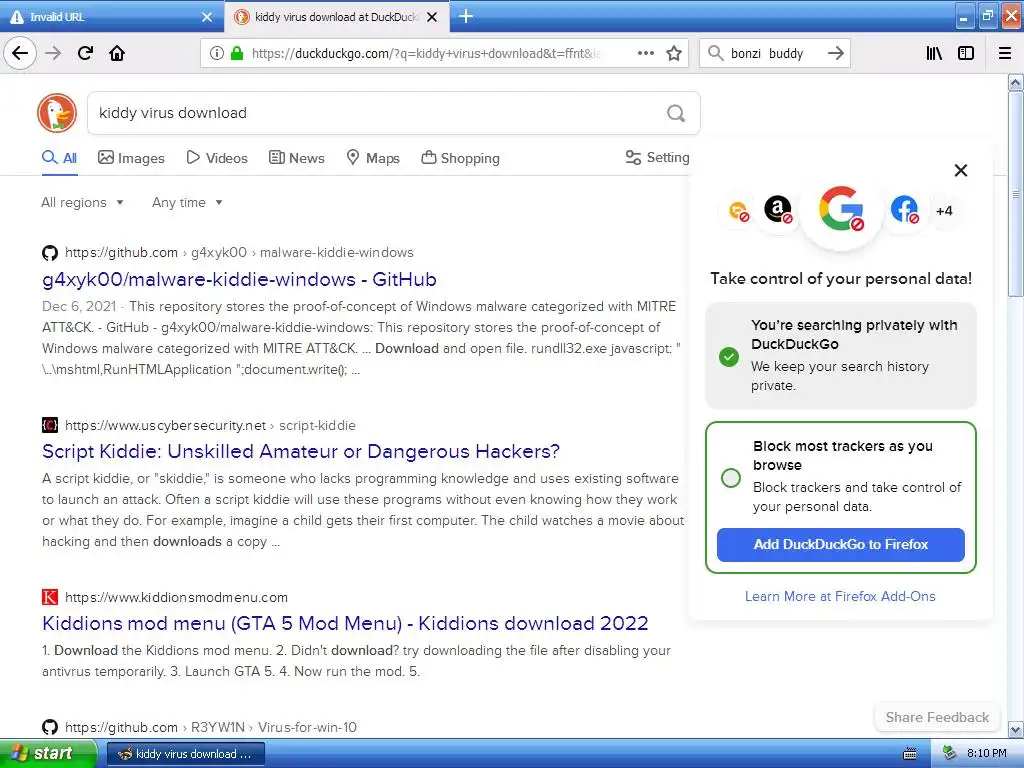
Task: Click the blocked Facebook tracker logo
Action: click(904, 210)
